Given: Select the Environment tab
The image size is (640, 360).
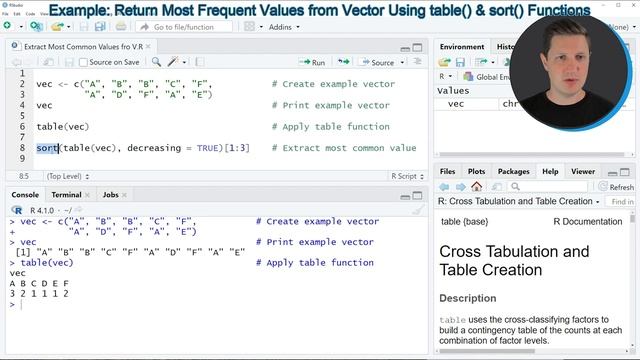Looking at the screenshot, I should click(x=462, y=47).
